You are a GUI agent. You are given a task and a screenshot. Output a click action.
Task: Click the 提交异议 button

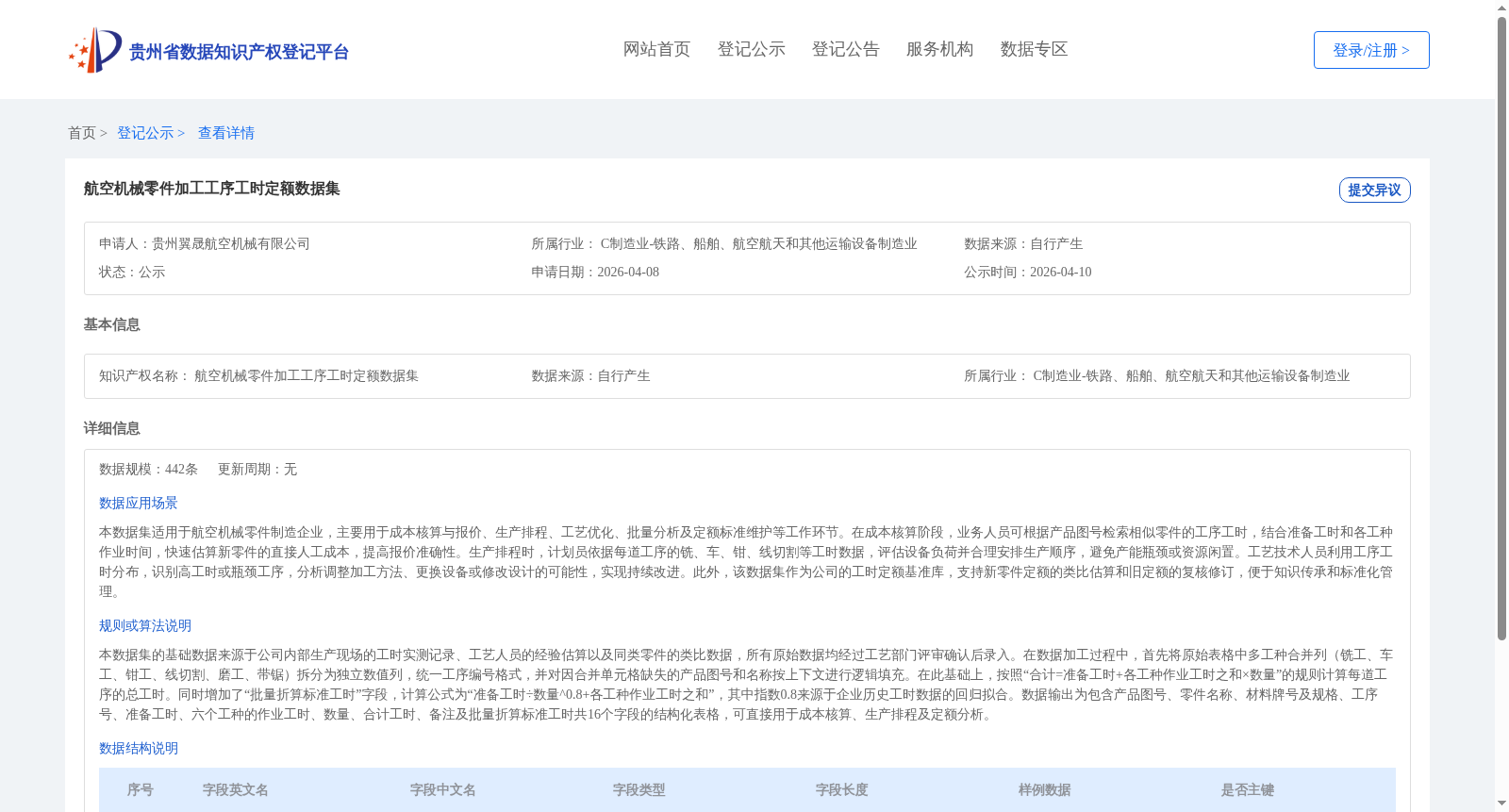click(x=1374, y=190)
